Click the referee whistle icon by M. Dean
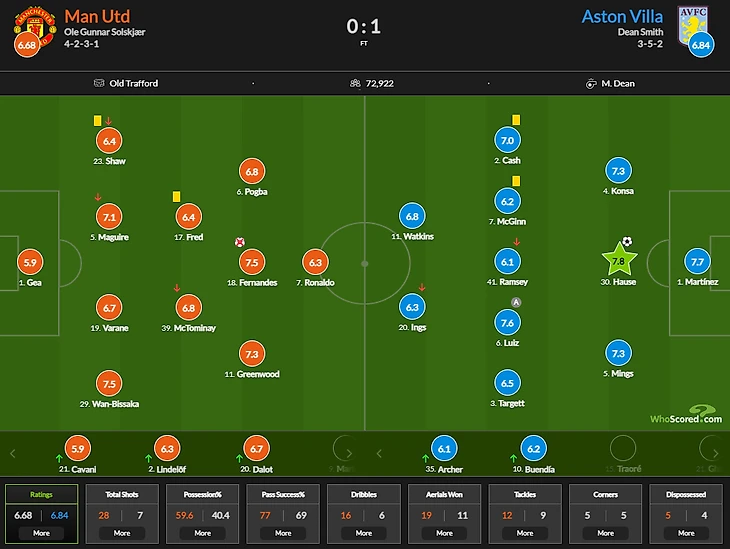730x549 pixels. pos(591,83)
